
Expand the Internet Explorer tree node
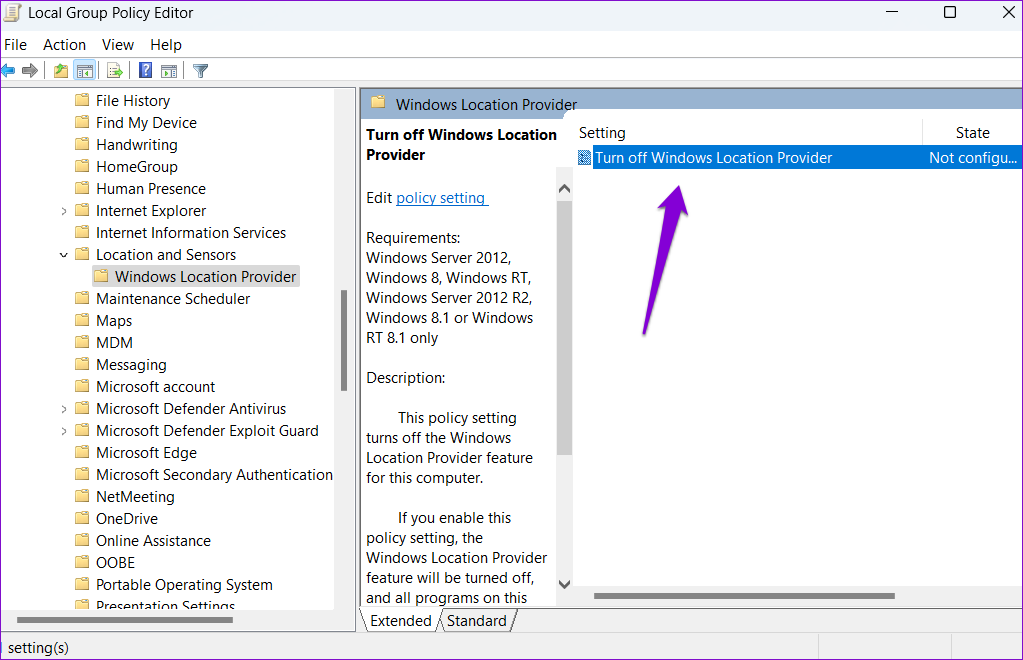click(x=63, y=211)
